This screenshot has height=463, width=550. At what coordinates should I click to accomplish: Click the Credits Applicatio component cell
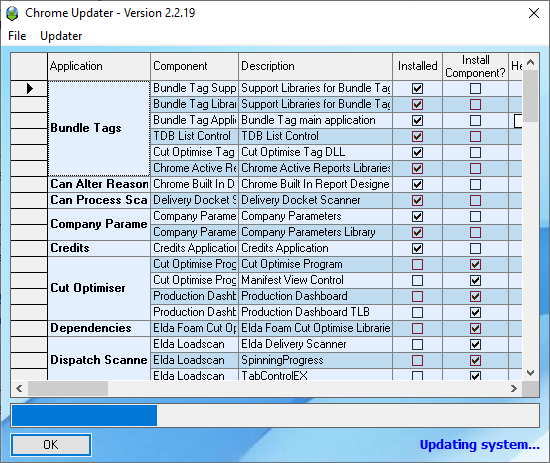194,248
